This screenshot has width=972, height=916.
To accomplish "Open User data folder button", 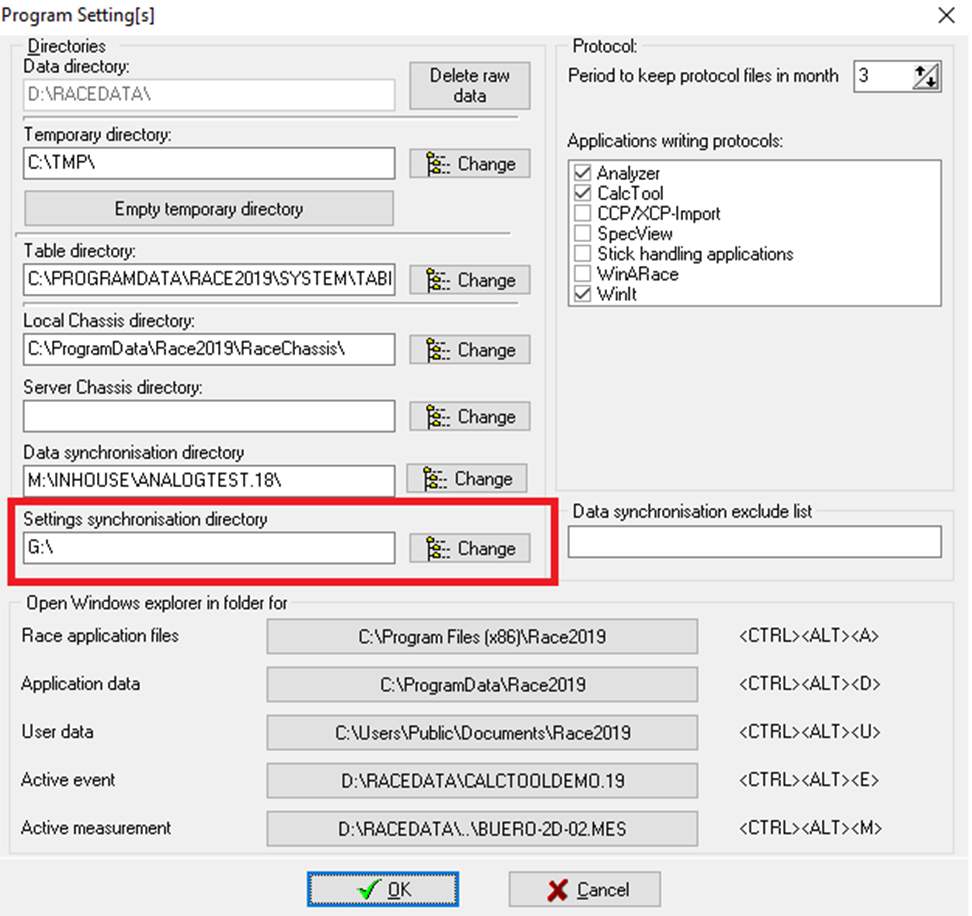I will pos(482,732).
